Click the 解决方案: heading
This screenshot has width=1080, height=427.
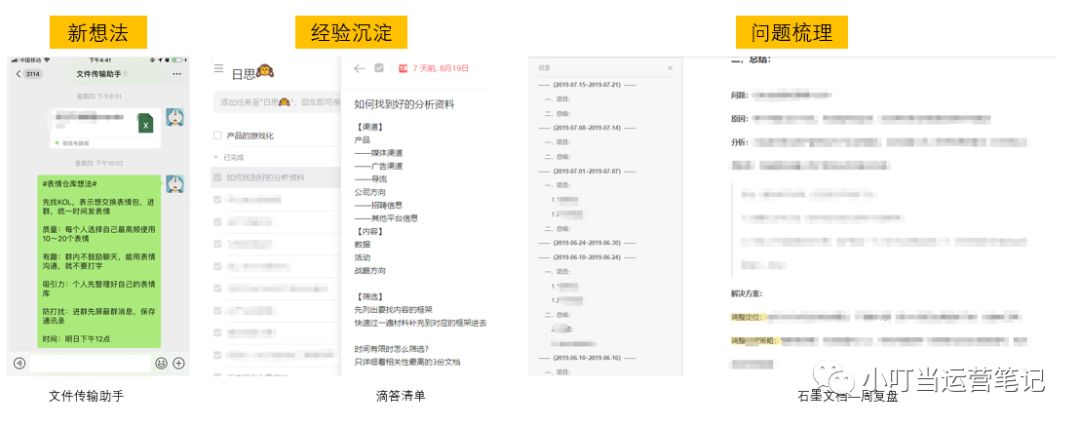(x=747, y=293)
